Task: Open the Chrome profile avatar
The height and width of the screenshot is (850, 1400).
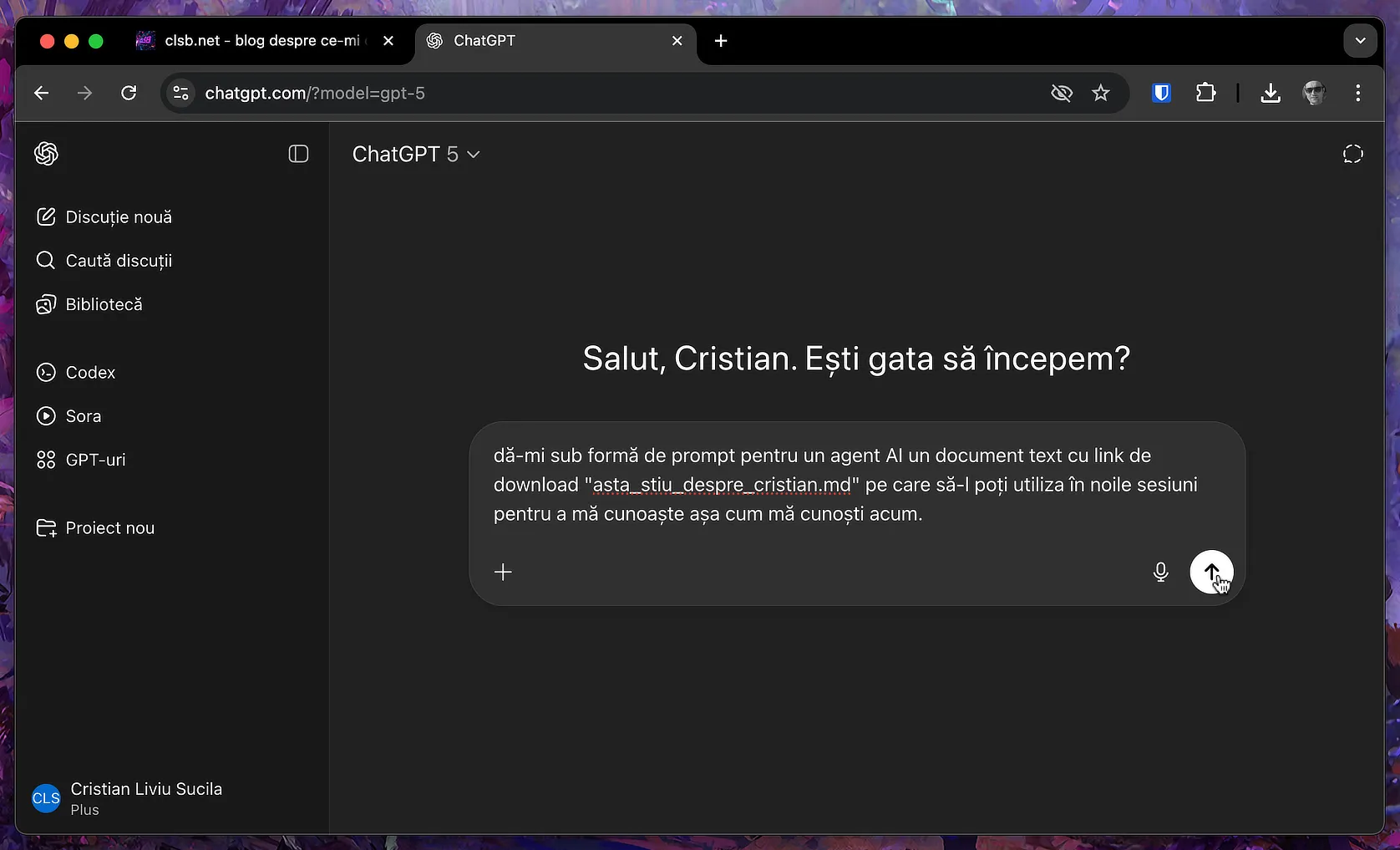Action: point(1315,93)
